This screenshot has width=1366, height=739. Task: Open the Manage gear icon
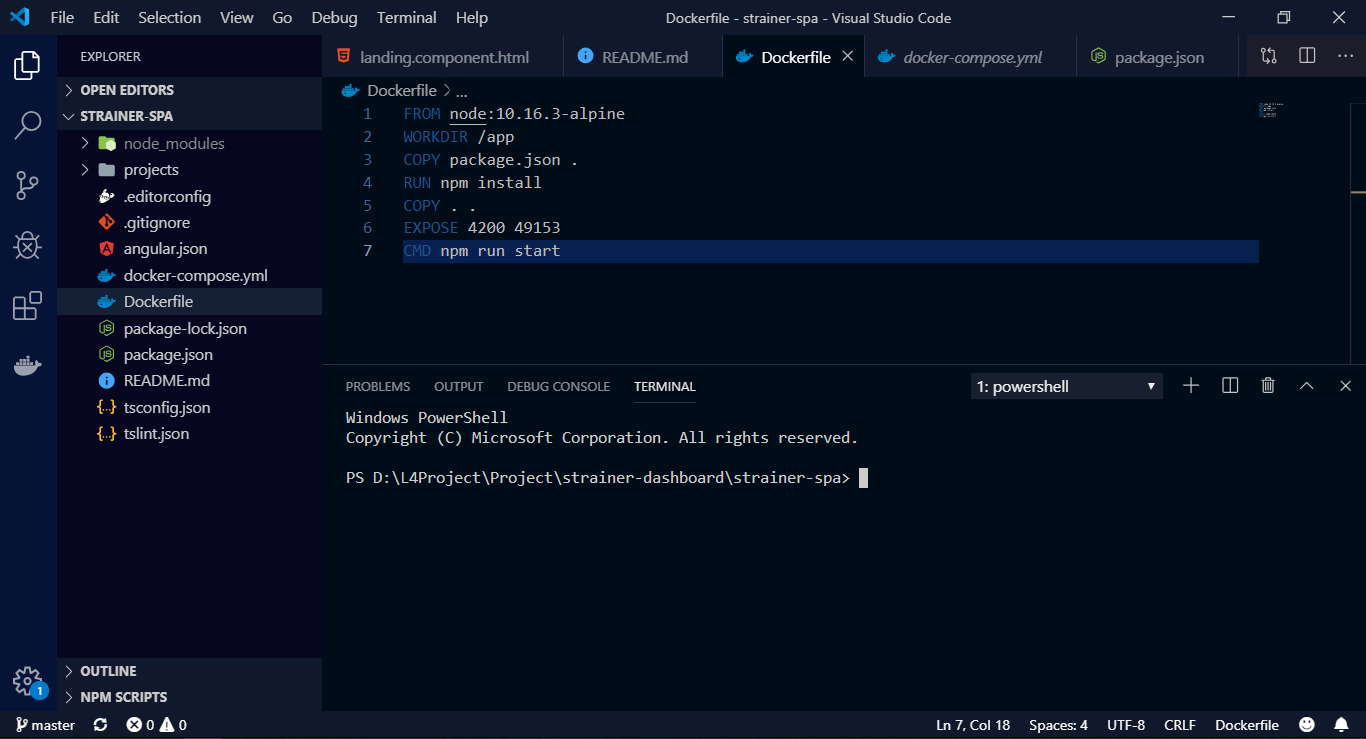27,681
